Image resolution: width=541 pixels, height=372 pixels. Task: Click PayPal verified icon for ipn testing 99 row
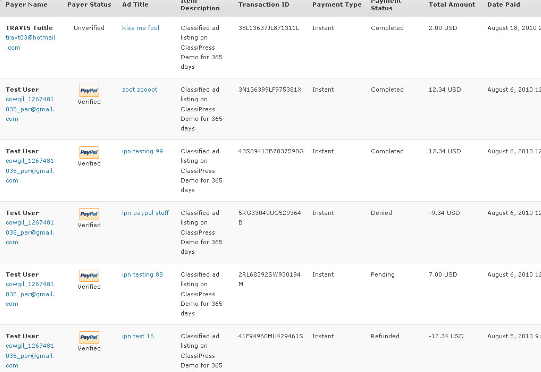pyautogui.click(x=89, y=152)
